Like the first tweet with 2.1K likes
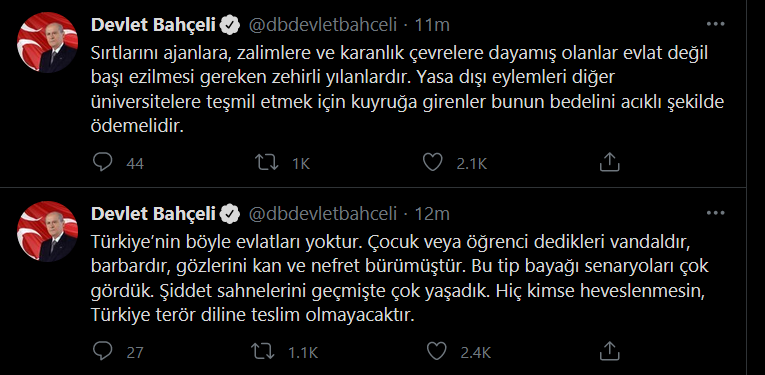Viewport: 765px width, 375px height. point(432,162)
